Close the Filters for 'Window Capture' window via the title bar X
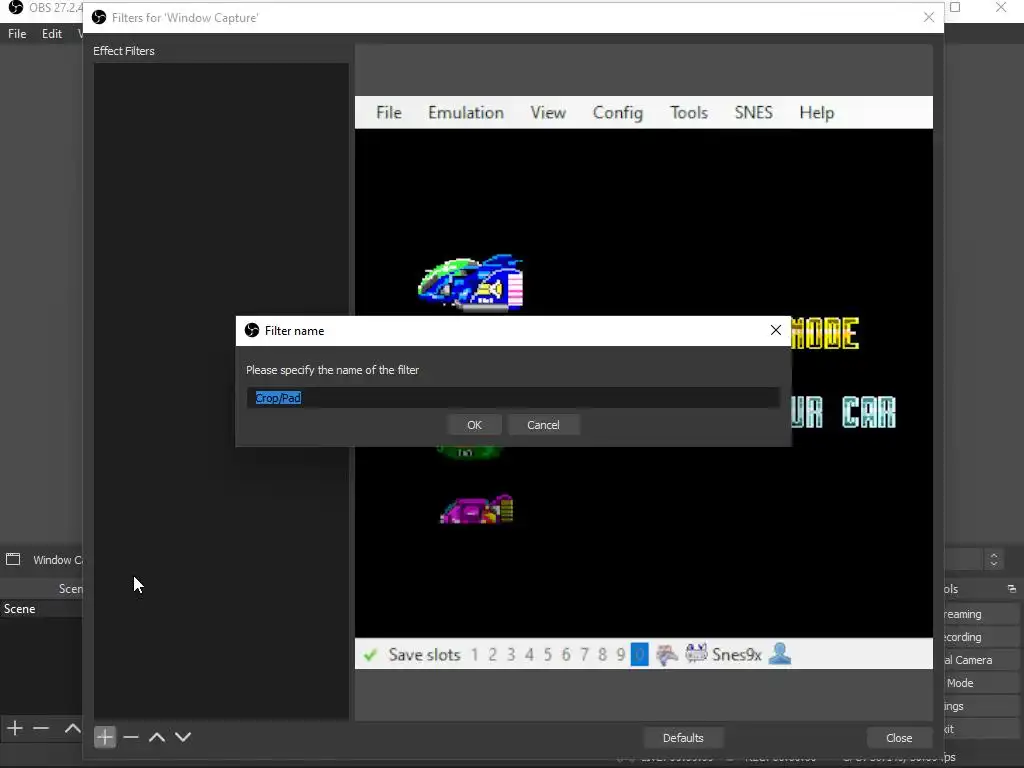Screen dimensions: 1024x768 [x=929, y=17]
